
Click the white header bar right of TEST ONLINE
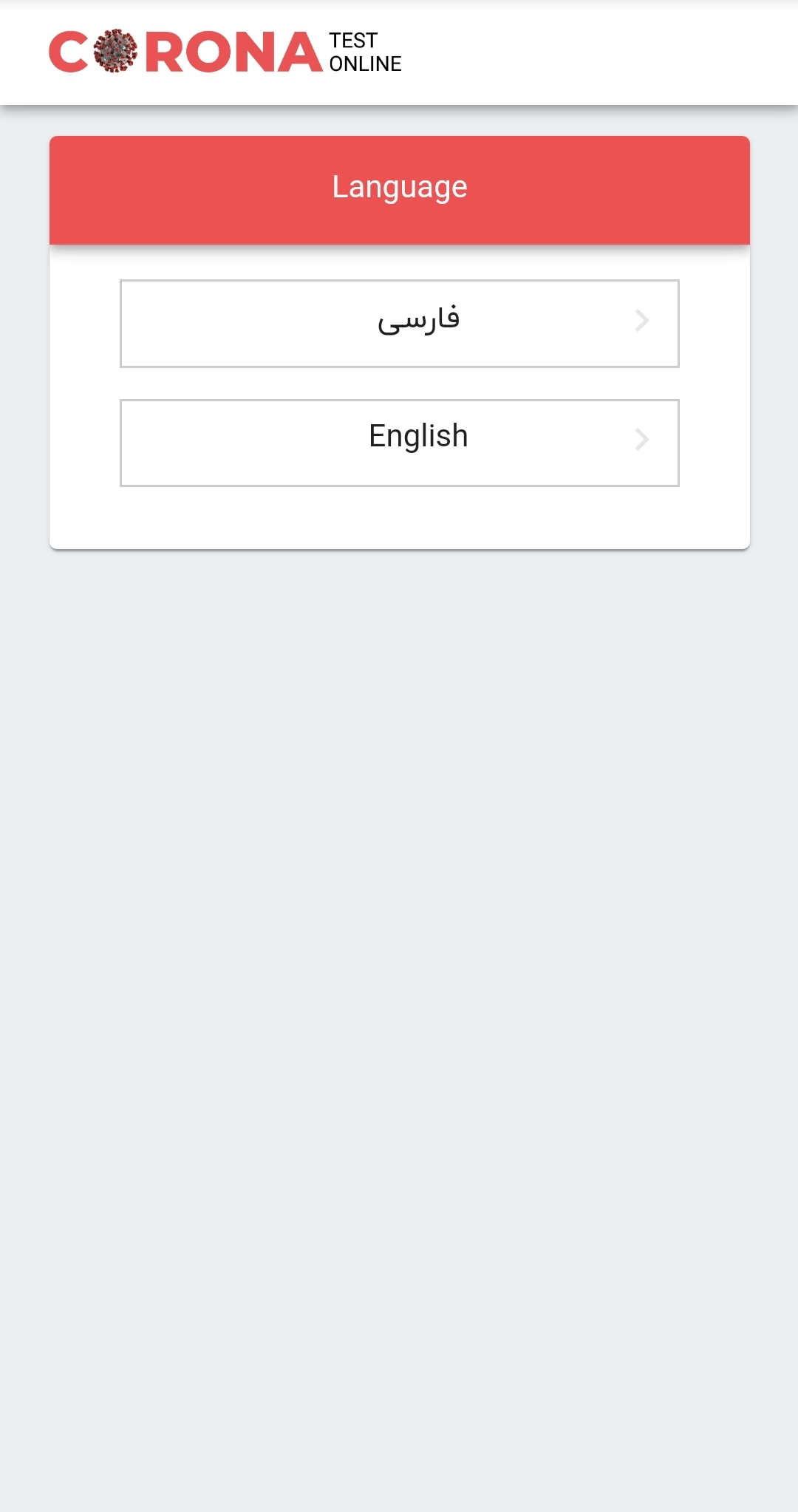click(x=598, y=52)
